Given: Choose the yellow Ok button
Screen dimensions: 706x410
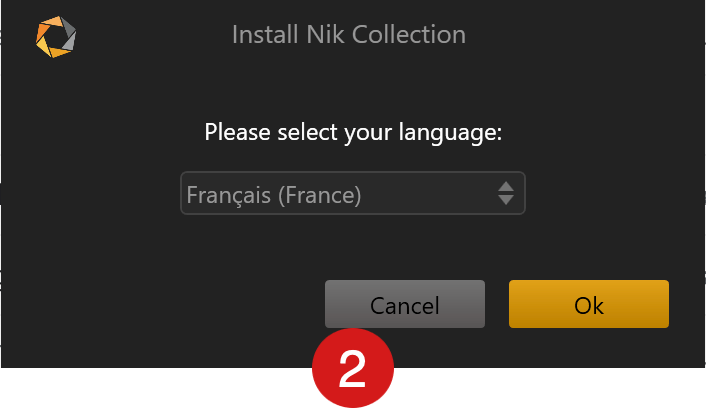Looking at the screenshot, I should (x=588, y=304).
